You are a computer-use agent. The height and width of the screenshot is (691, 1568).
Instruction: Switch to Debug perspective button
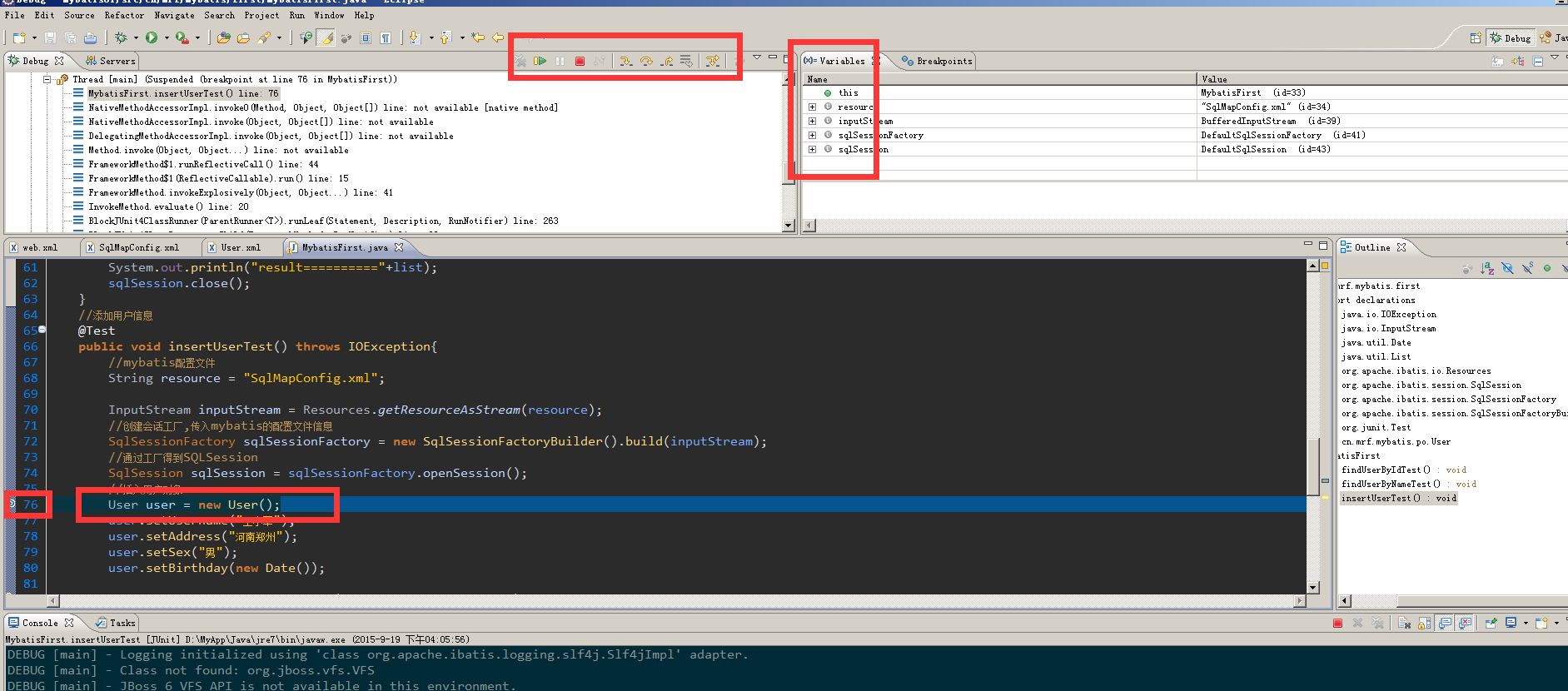[1511, 37]
